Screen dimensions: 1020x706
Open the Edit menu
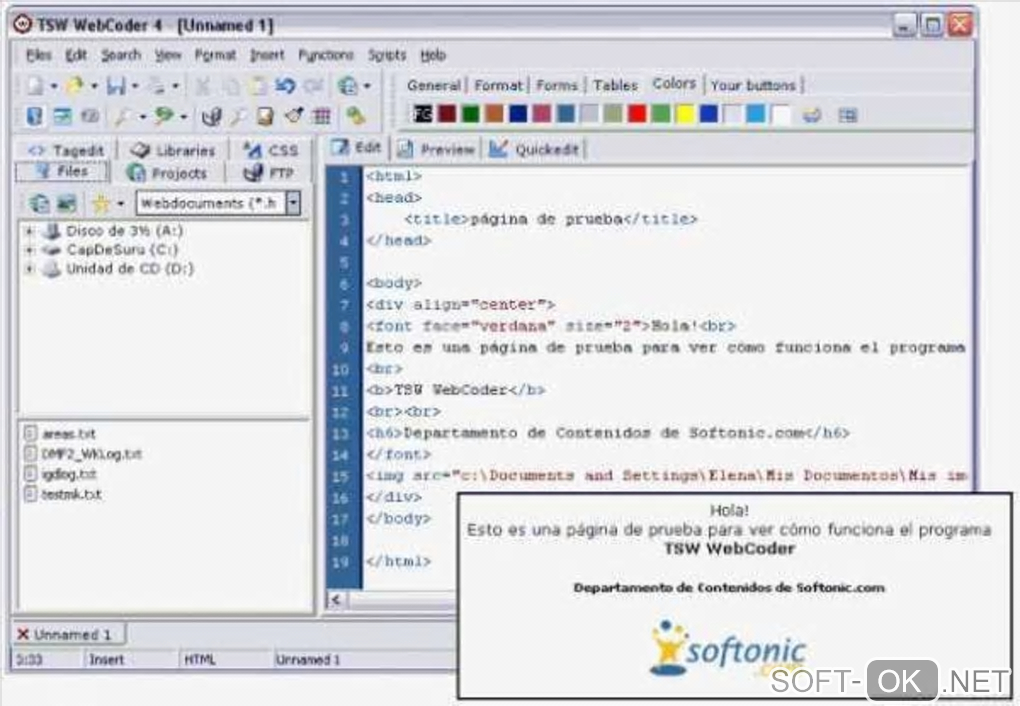point(76,55)
